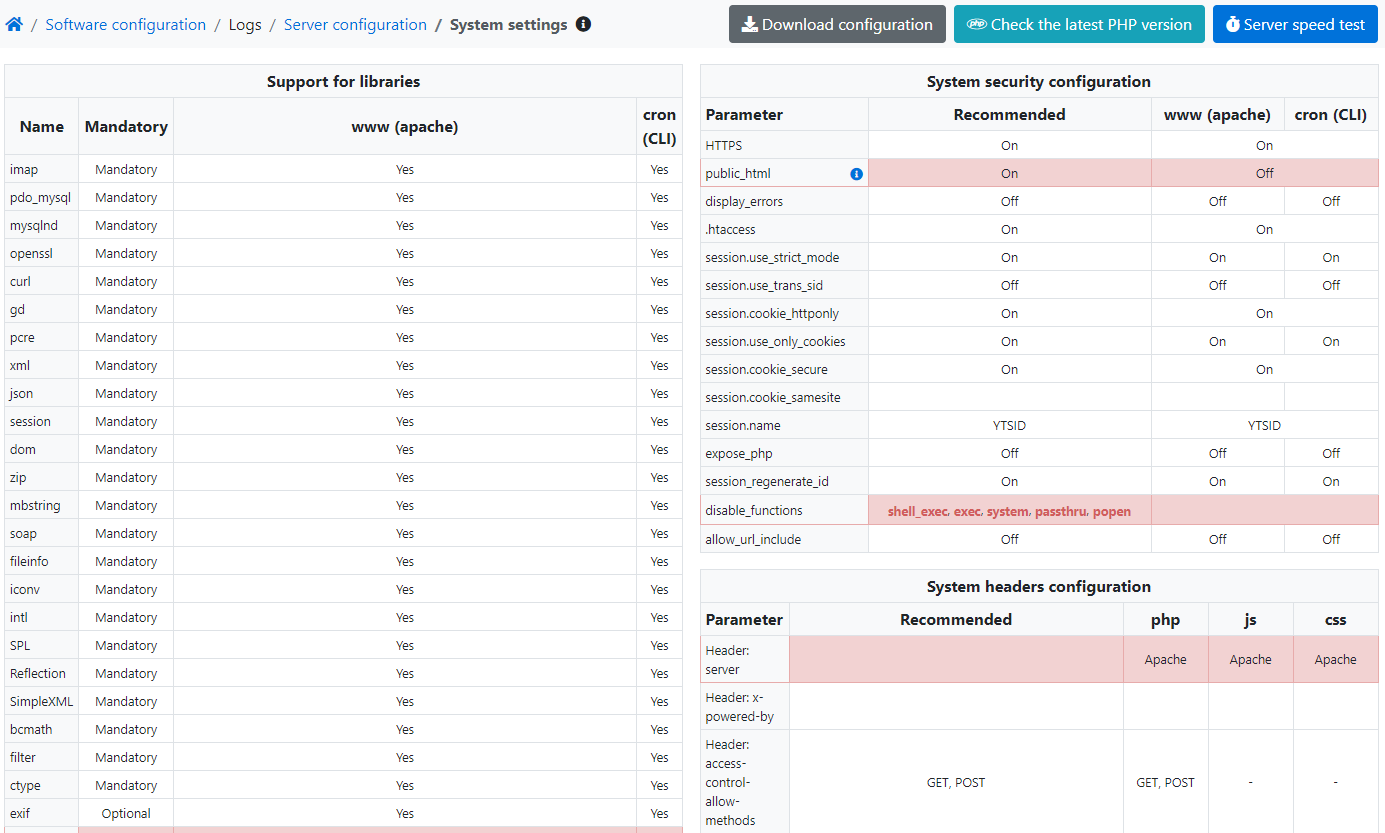Click the Download configuration button
Image resolution: width=1385 pixels, height=833 pixels.
[x=837, y=24]
